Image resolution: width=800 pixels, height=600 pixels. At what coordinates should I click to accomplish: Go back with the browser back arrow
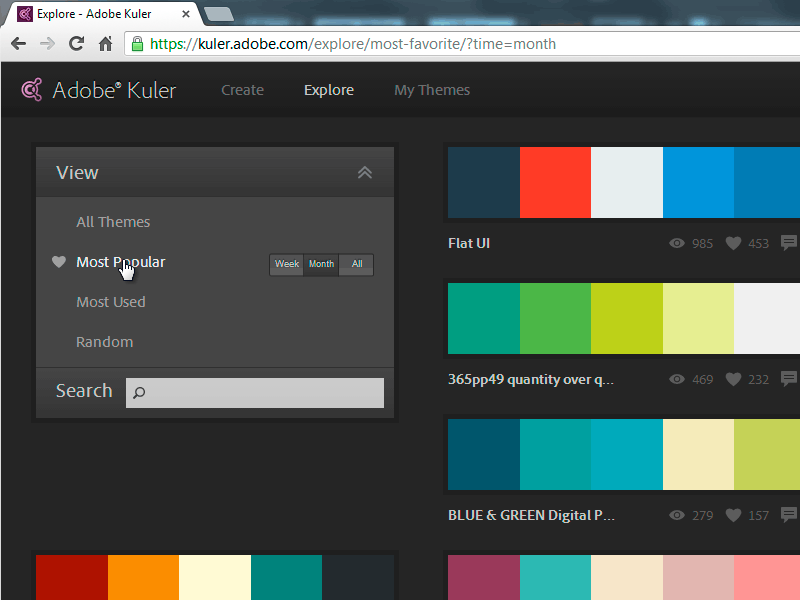tap(18, 44)
